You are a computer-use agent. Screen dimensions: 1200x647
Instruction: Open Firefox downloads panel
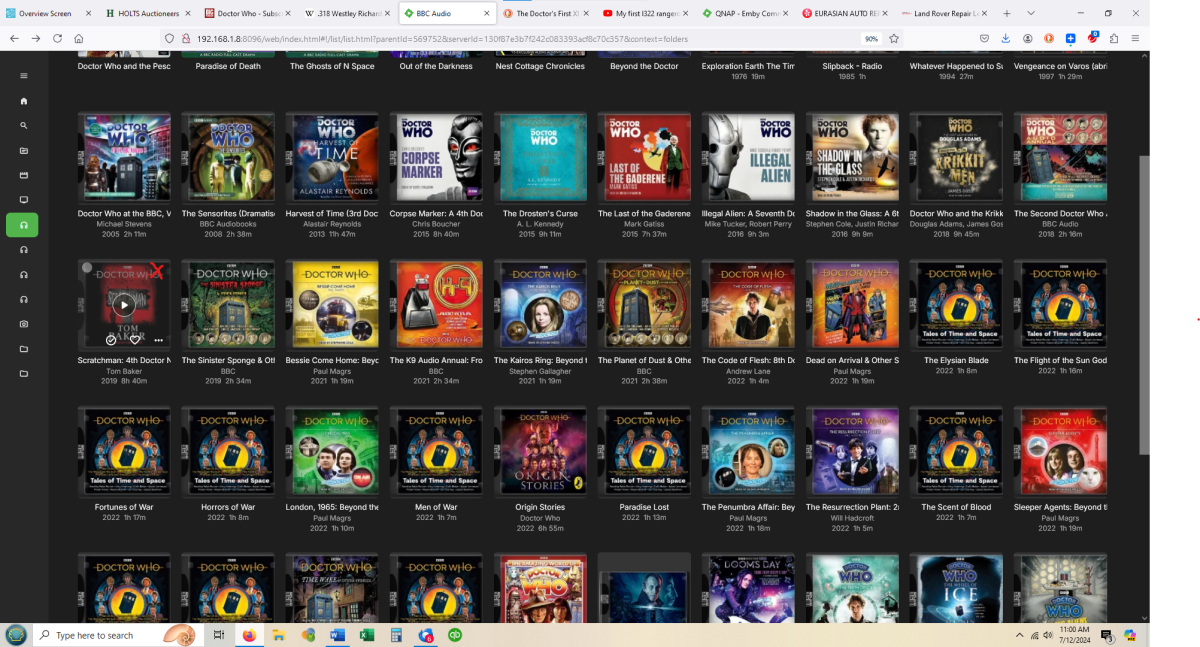pos(1006,38)
